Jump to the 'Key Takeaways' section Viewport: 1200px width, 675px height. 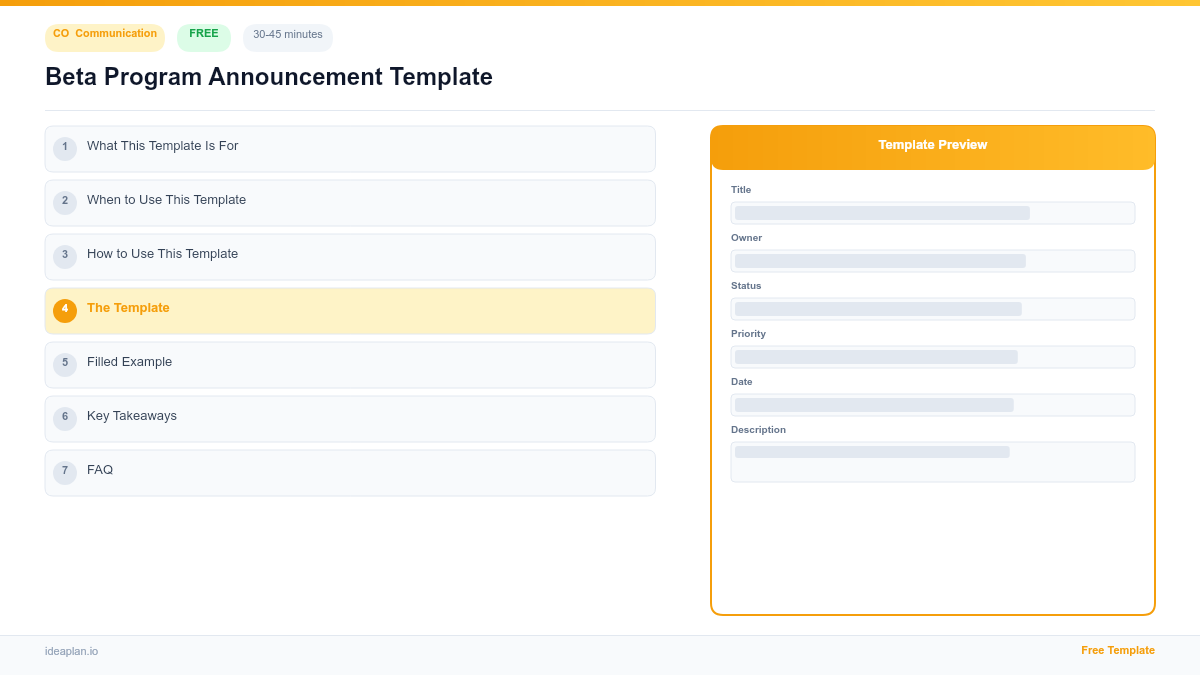click(x=350, y=419)
